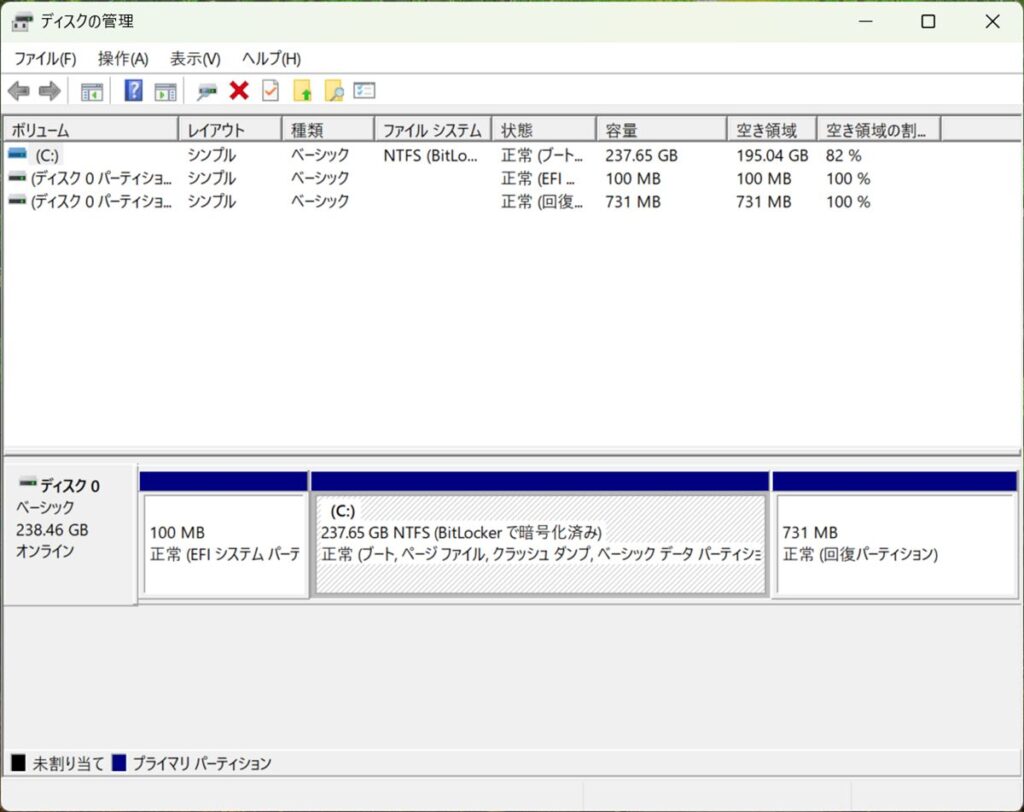Screen dimensions: 1024x812
Task: Select the 731 MB recovery volume list row
Action: tap(90, 202)
